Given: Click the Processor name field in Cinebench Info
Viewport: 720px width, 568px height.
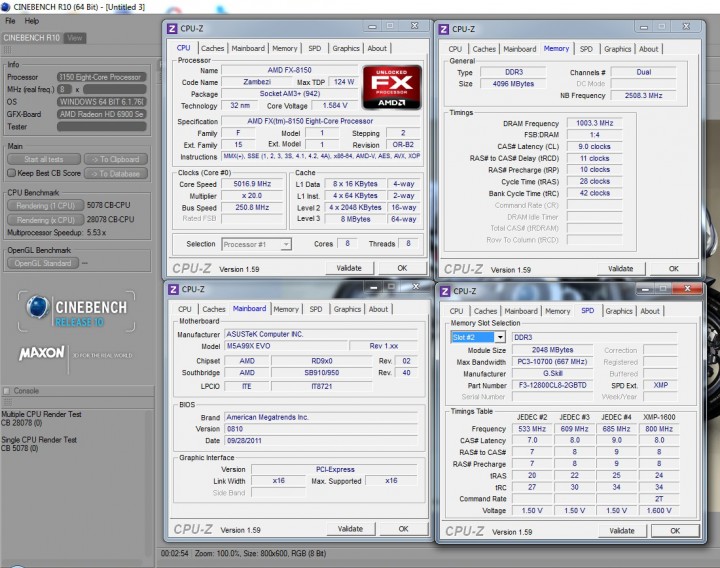Looking at the screenshot, I should (102, 77).
